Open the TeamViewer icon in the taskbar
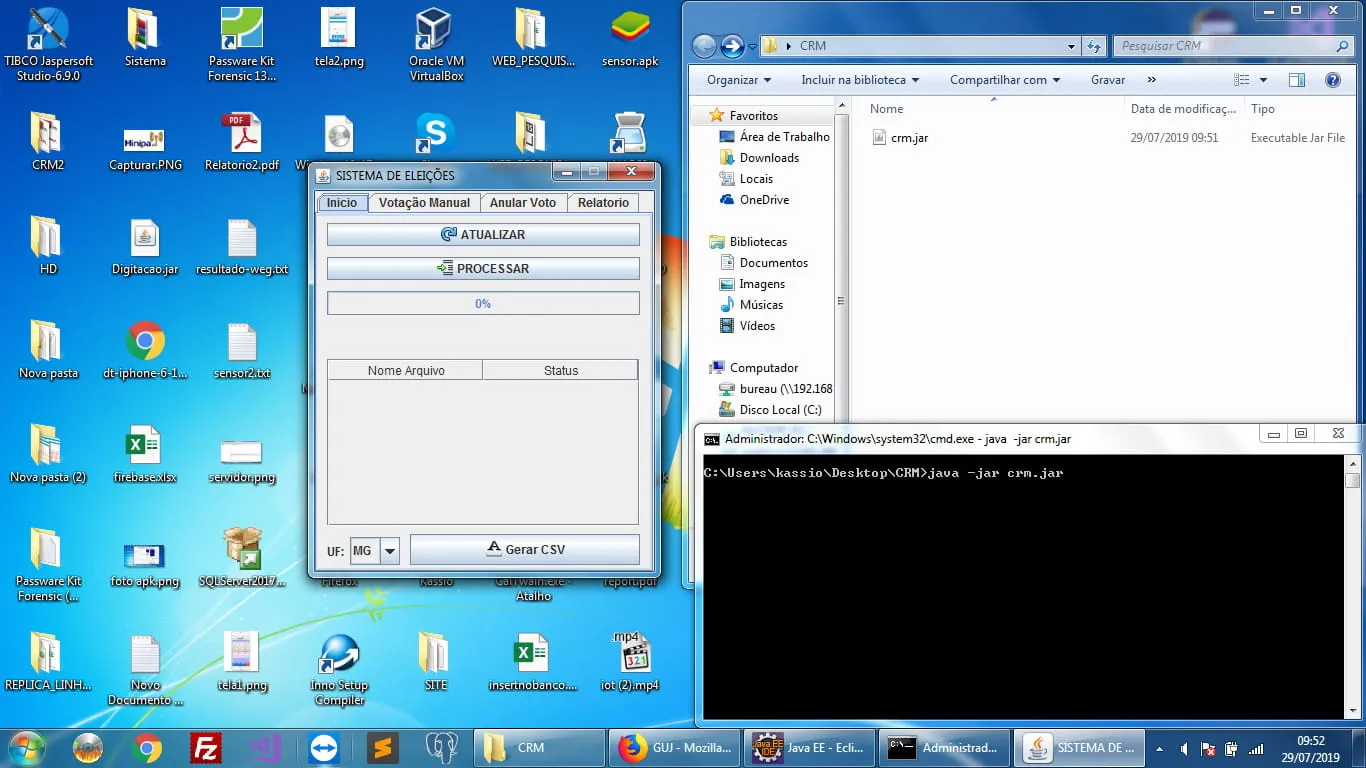 click(324, 748)
